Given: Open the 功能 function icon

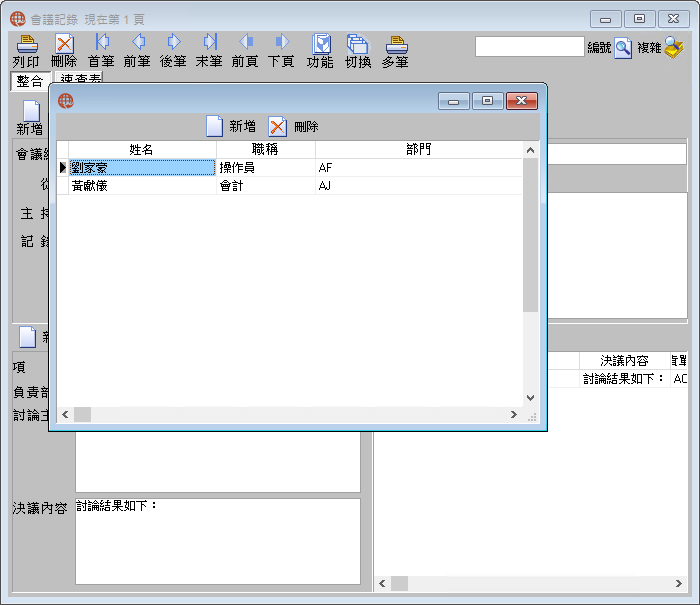Looking at the screenshot, I should (x=321, y=44).
